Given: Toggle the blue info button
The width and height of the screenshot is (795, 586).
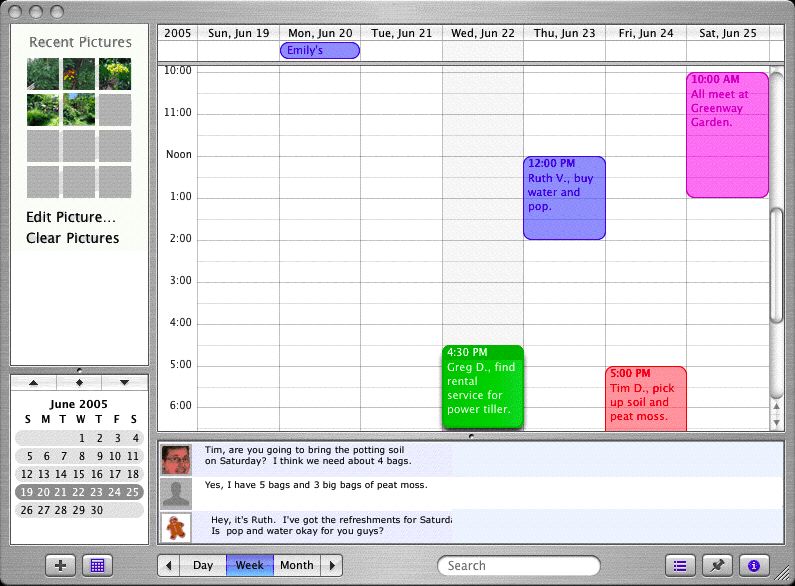Looking at the screenshot, I should [753, 565].
